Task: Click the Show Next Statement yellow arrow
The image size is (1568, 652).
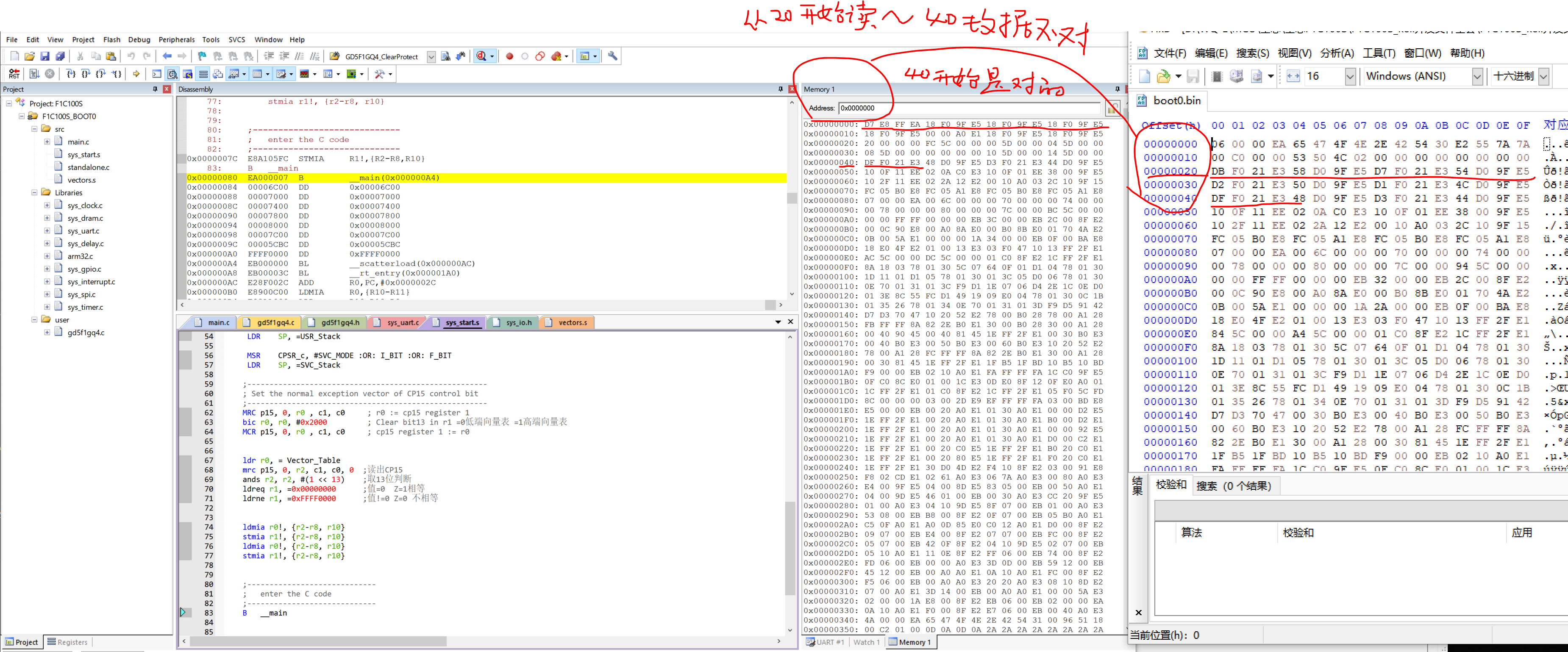Action: [136, 74]
